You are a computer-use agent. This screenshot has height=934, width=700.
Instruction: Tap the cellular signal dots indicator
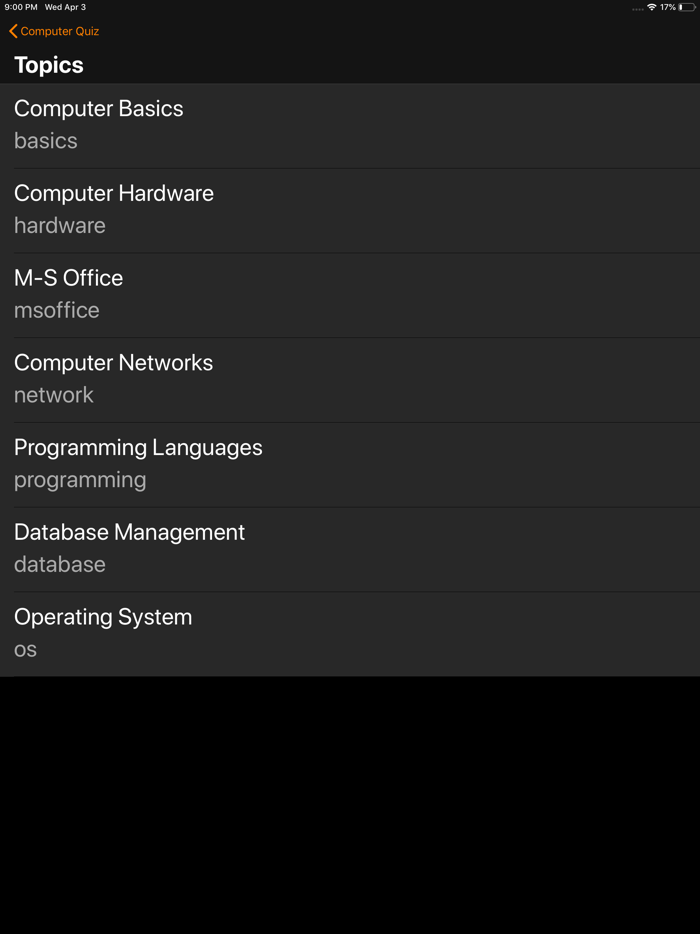(x=638, y=9)
